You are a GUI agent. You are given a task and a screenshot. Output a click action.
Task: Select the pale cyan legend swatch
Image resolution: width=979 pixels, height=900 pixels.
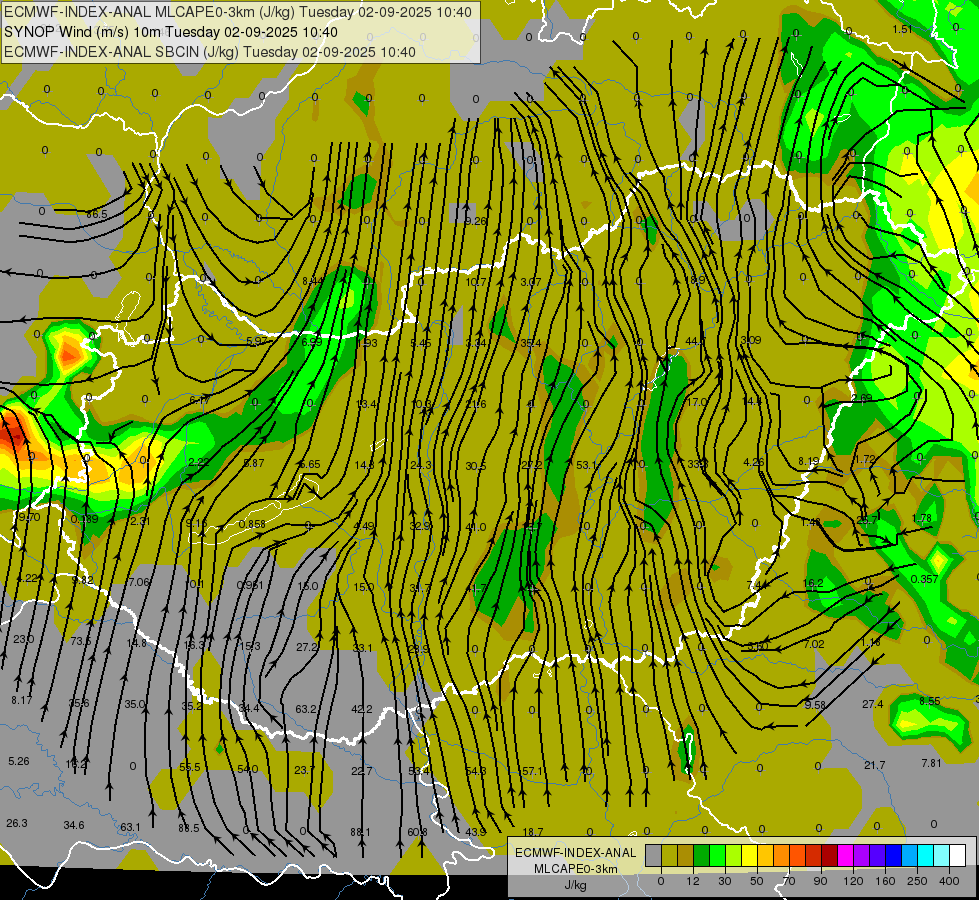coord(942,855)
